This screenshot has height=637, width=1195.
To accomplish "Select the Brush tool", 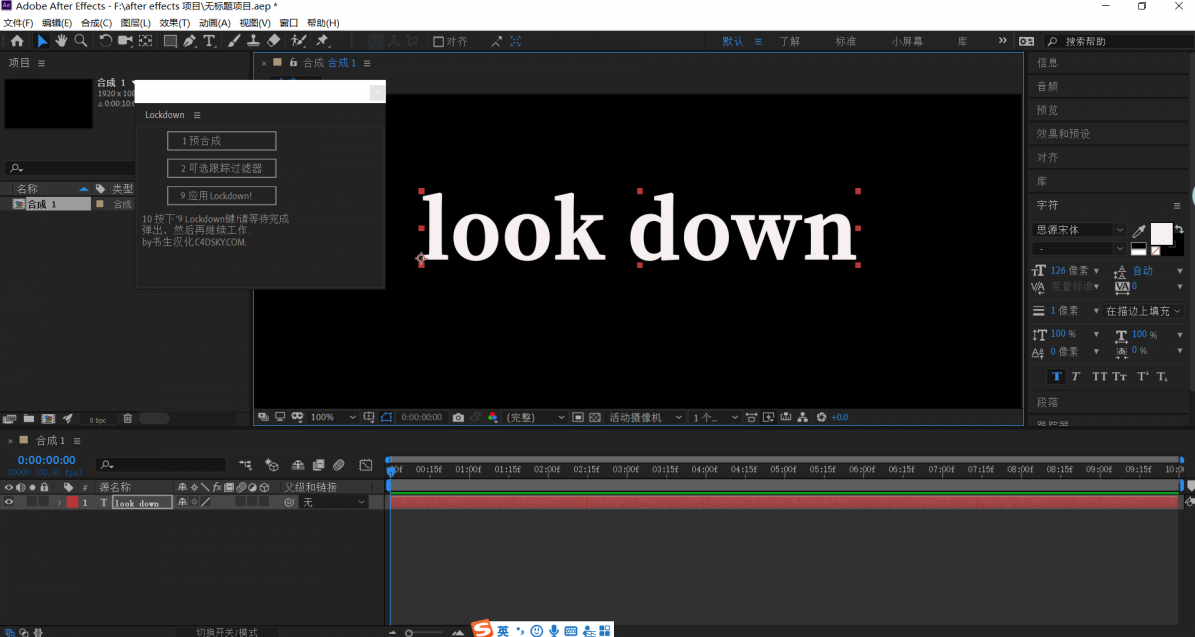I will pyautogui.click(x=235, y=41).
